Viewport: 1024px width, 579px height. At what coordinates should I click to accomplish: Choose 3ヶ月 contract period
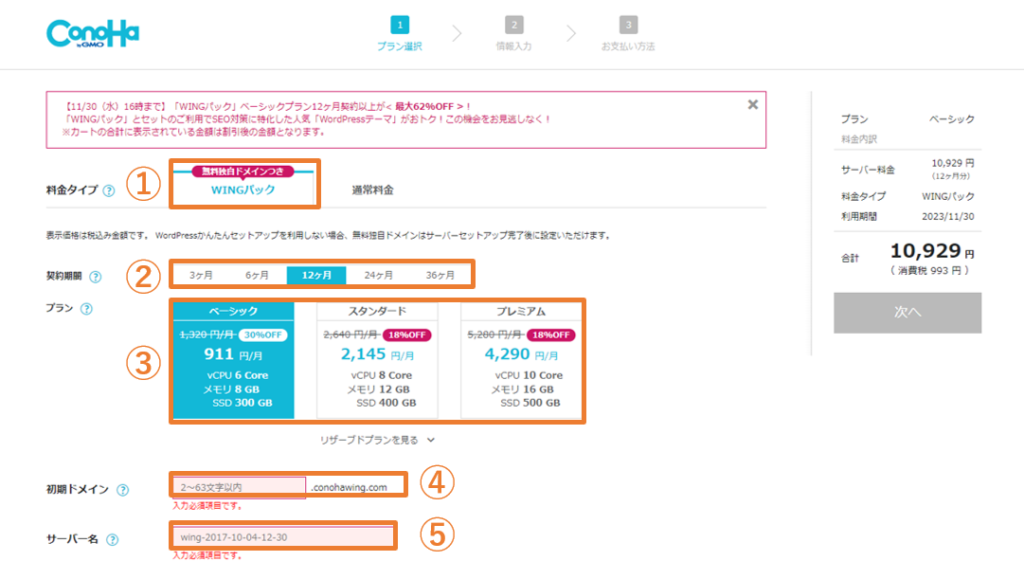pyautogui.click(x=201, y=275)
